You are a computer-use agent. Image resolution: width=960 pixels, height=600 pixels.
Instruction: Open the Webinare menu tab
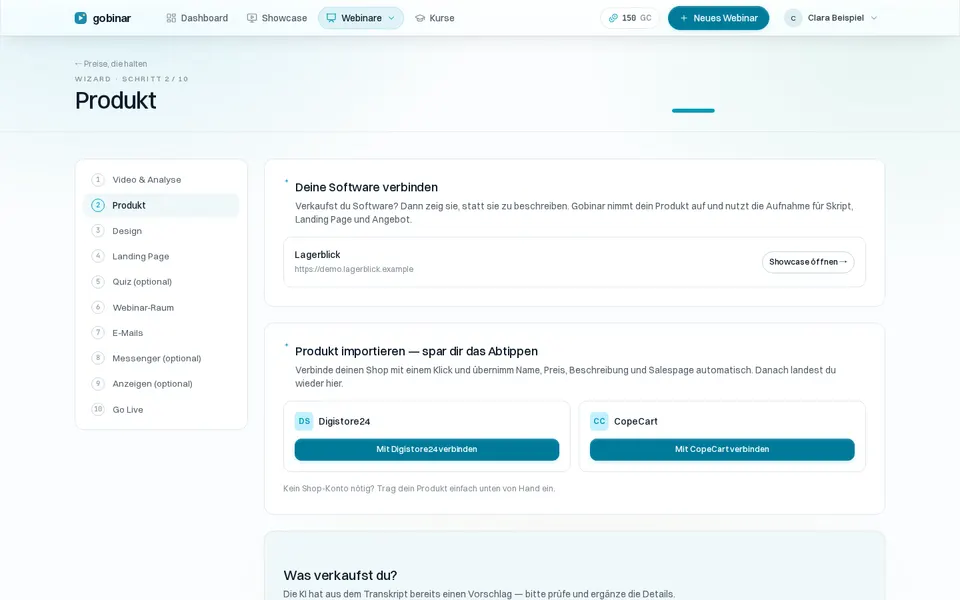coord(361,18)
